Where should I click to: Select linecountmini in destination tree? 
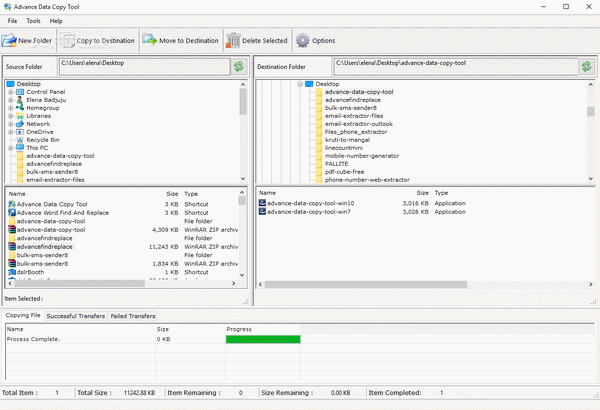pyautogui.click(x=344, y=148)
